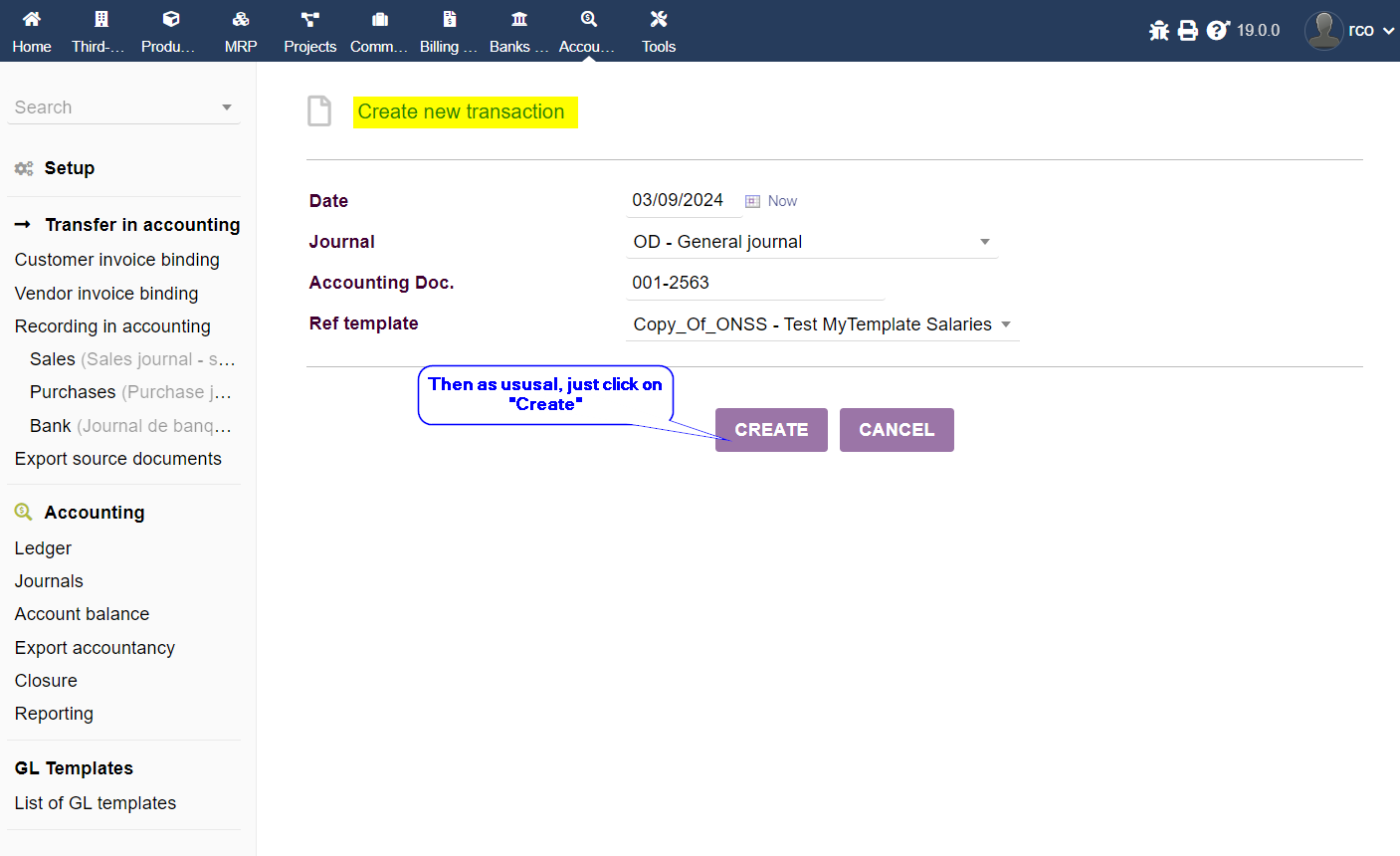Open the Products cube icon

tap(170, 19)
